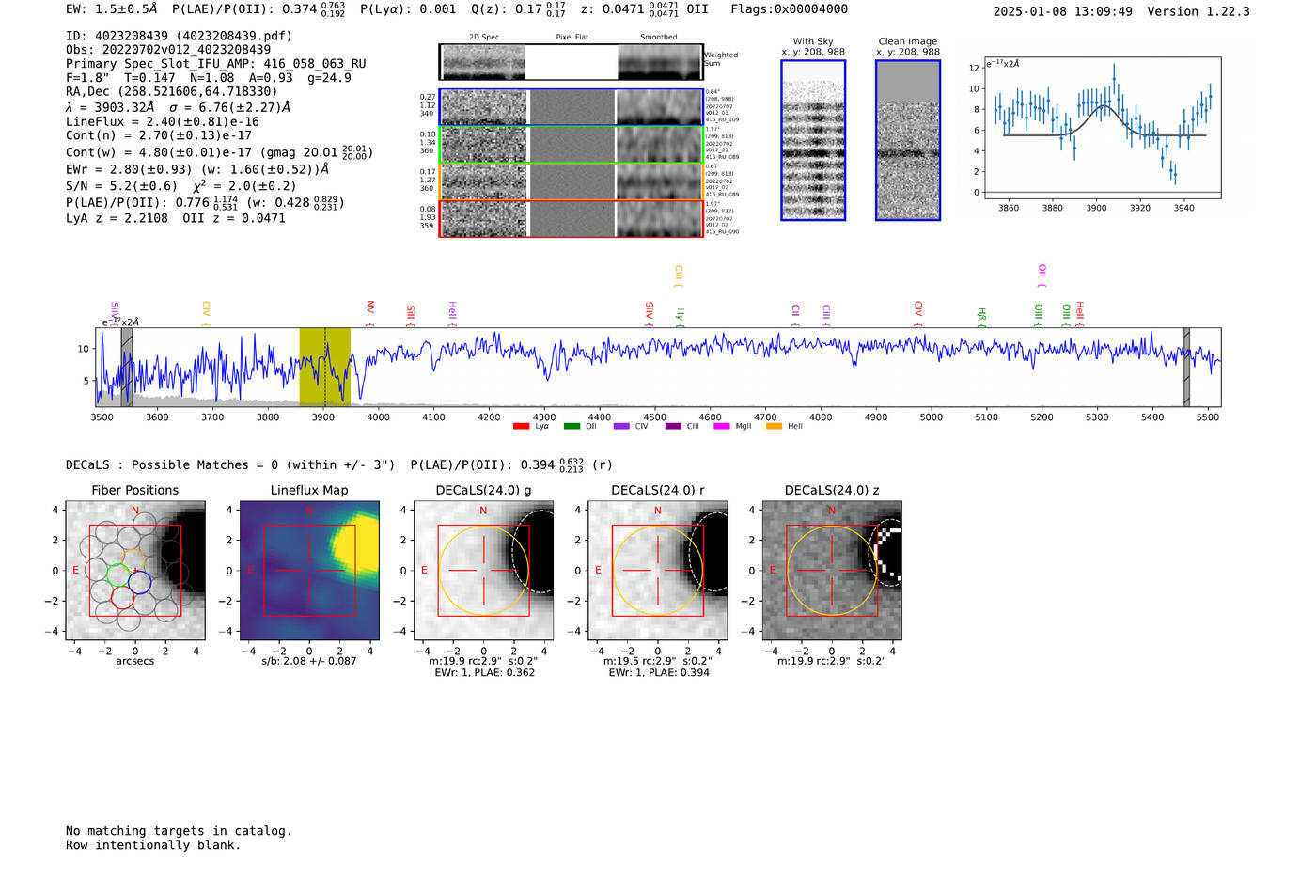Click the 'EW: 1.5±0.5Å' header value
This screenshot has height=896, width=1316.
coord(112,9)
